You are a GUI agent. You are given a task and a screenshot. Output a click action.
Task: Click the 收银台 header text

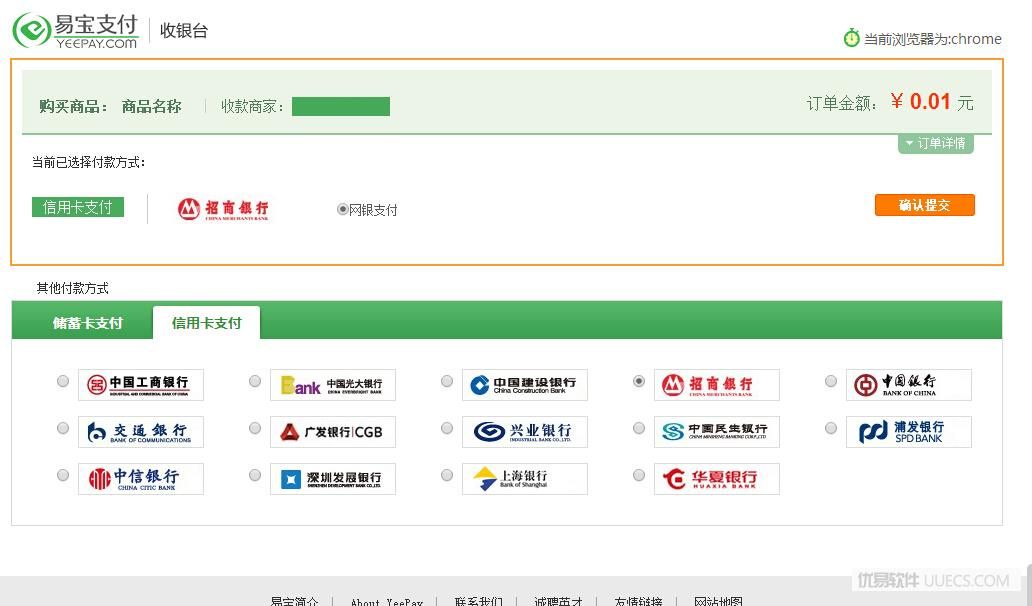[x=184, y=30]
